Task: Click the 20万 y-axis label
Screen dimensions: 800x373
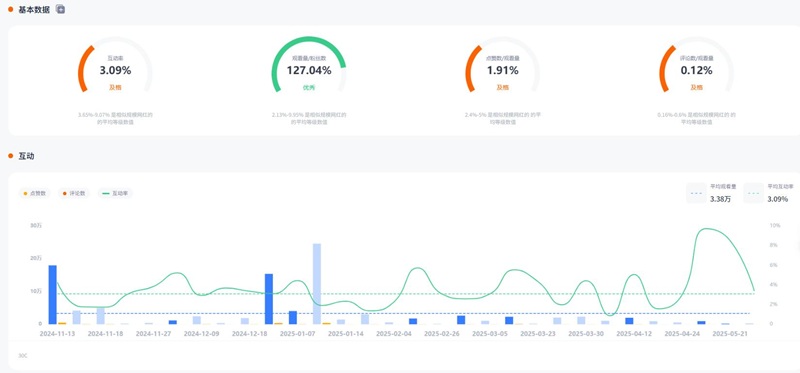Action: tap(36, 258)
